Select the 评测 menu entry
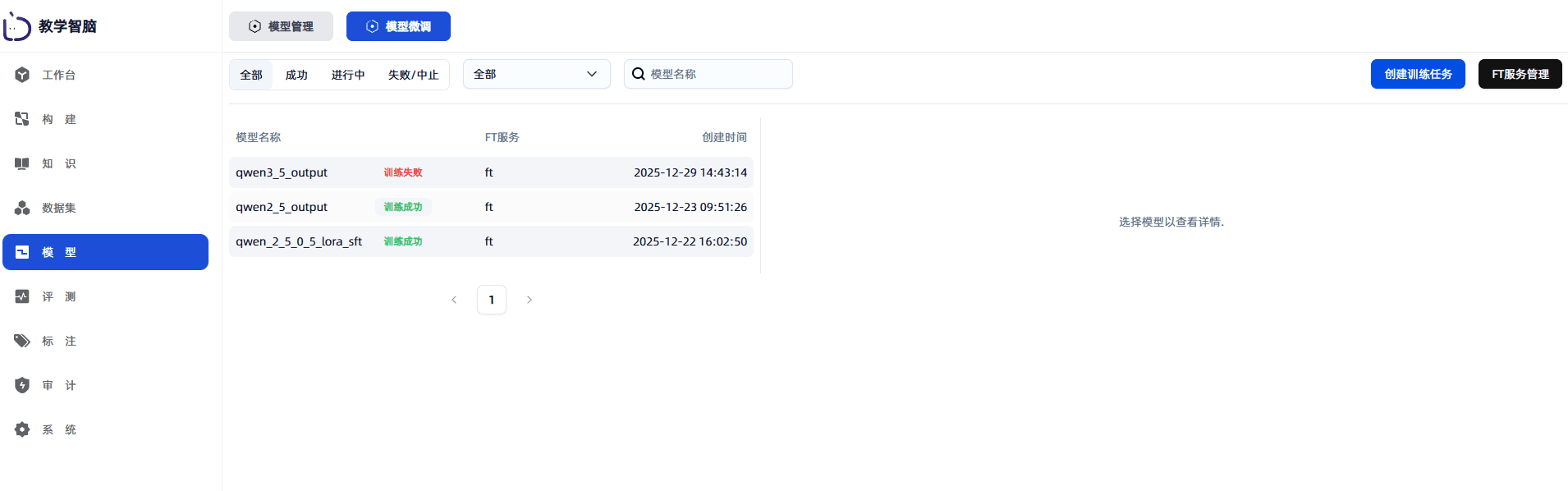Viewport: 1568px width, 491px height. pos(105,296)
